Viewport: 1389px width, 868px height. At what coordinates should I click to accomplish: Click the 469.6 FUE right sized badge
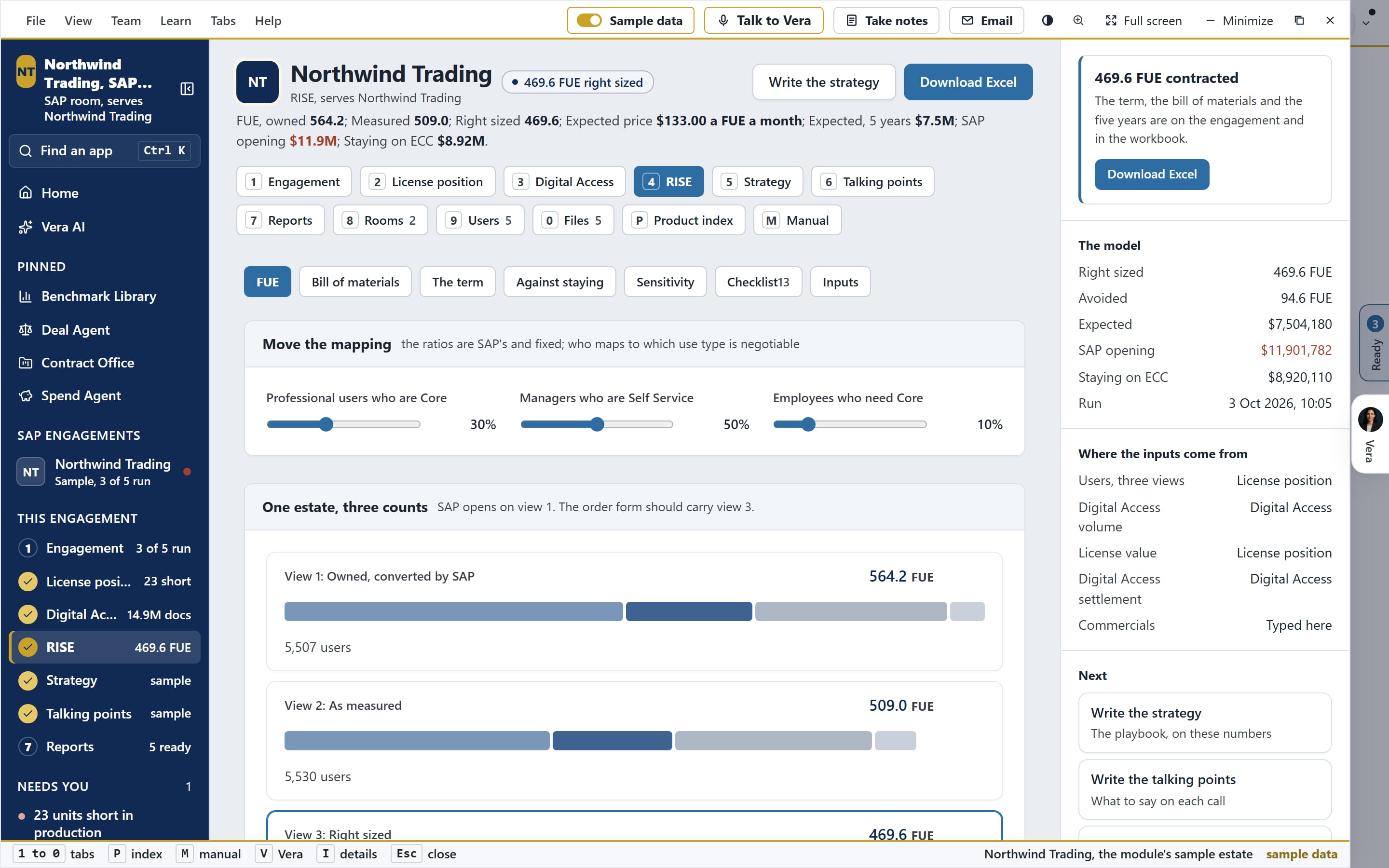click(577, 82)
